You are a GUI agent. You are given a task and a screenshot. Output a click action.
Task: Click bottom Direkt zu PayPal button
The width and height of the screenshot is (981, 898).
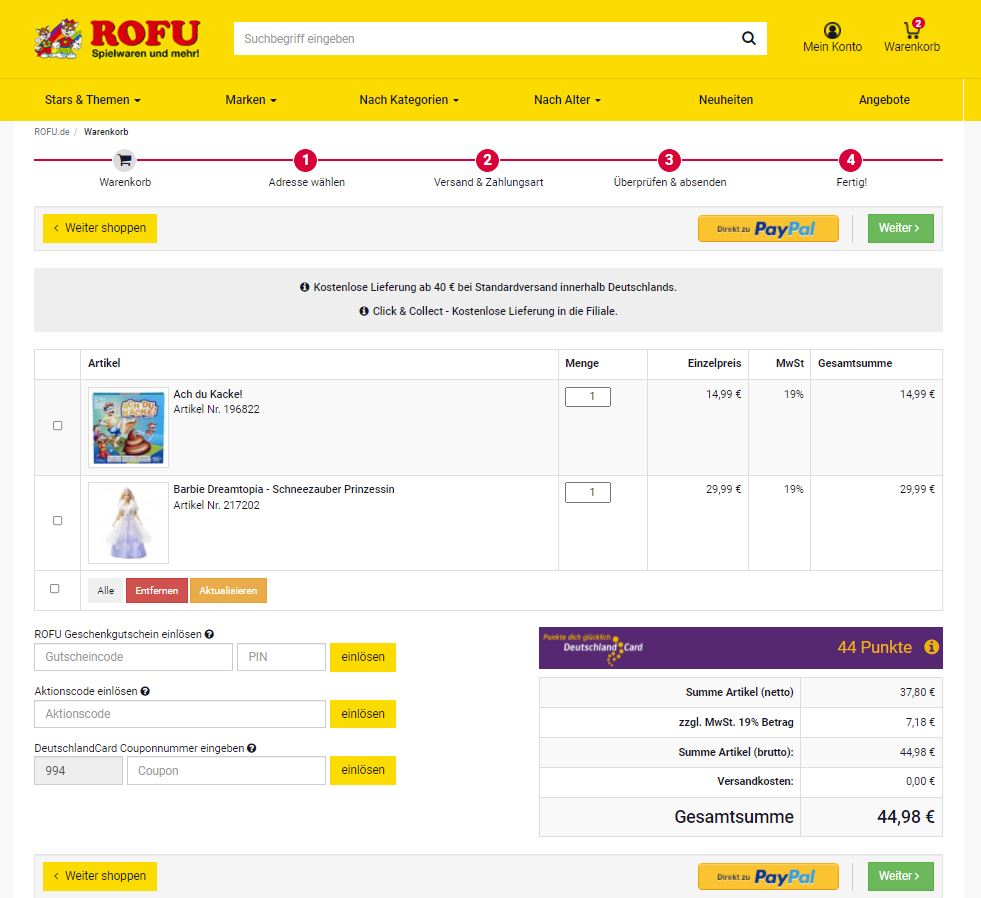(768, 876)
